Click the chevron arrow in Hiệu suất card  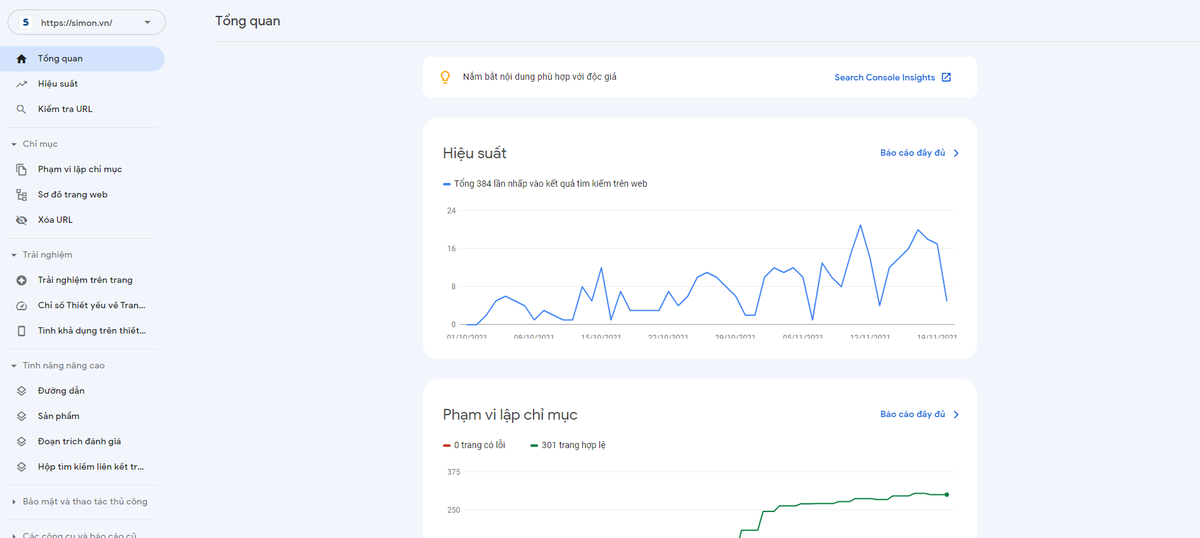point(956,153)
